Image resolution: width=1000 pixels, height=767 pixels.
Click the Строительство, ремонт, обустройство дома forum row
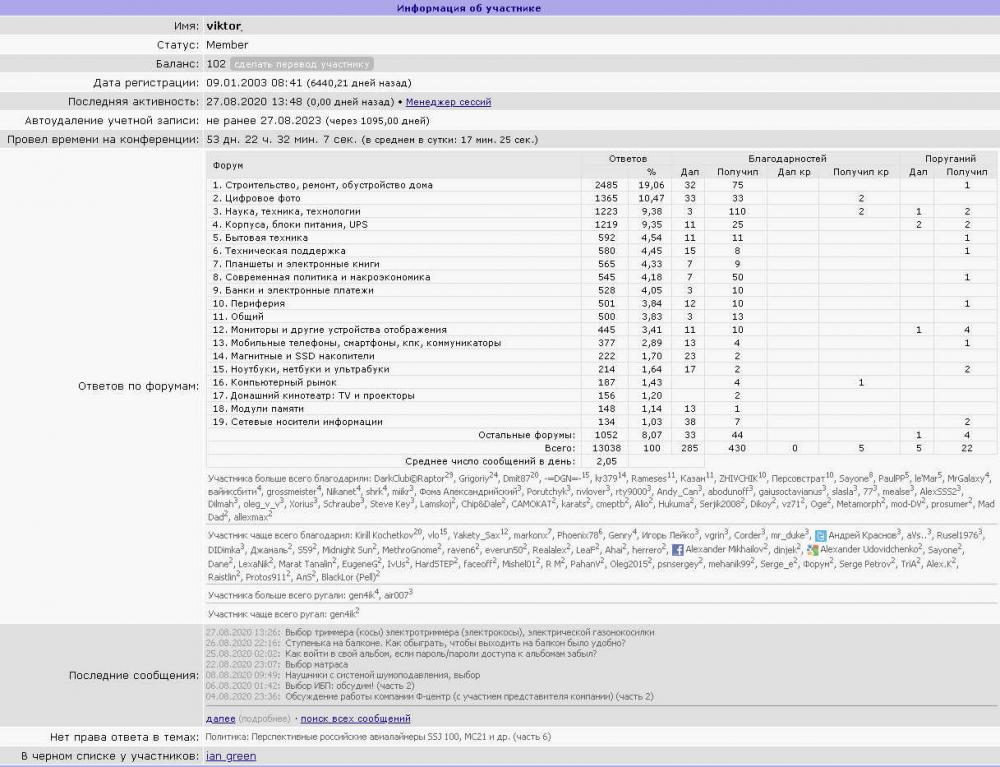[600, 185]
